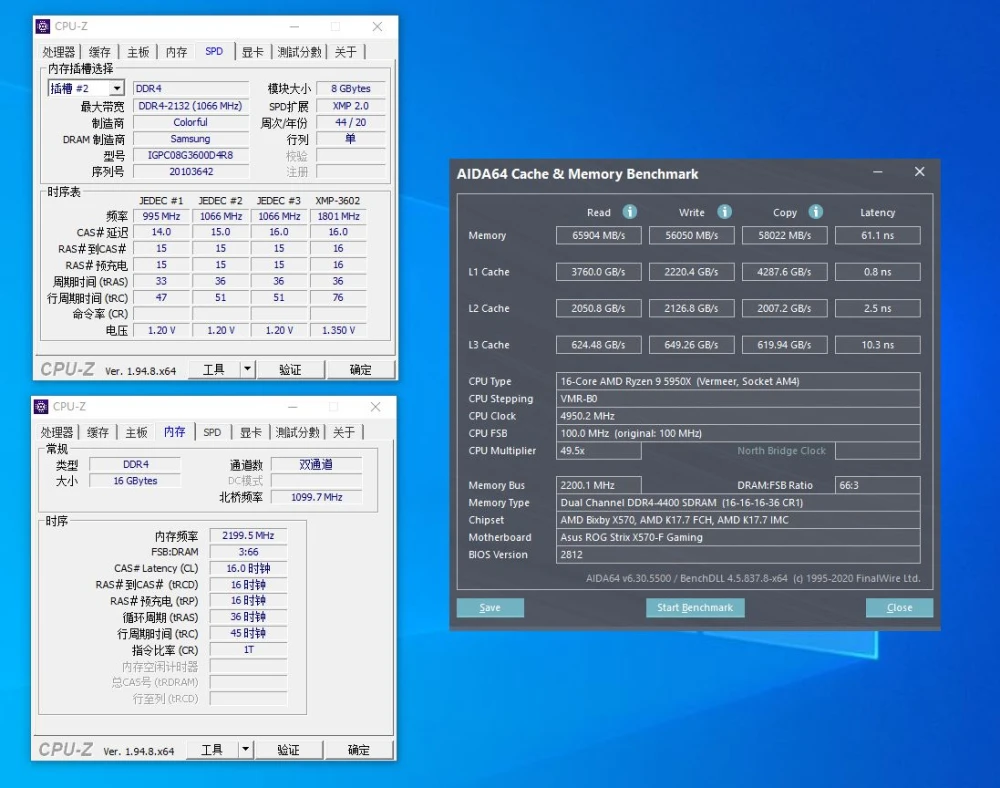Click the Copy info icon in AIDA64

click(816, 212)
